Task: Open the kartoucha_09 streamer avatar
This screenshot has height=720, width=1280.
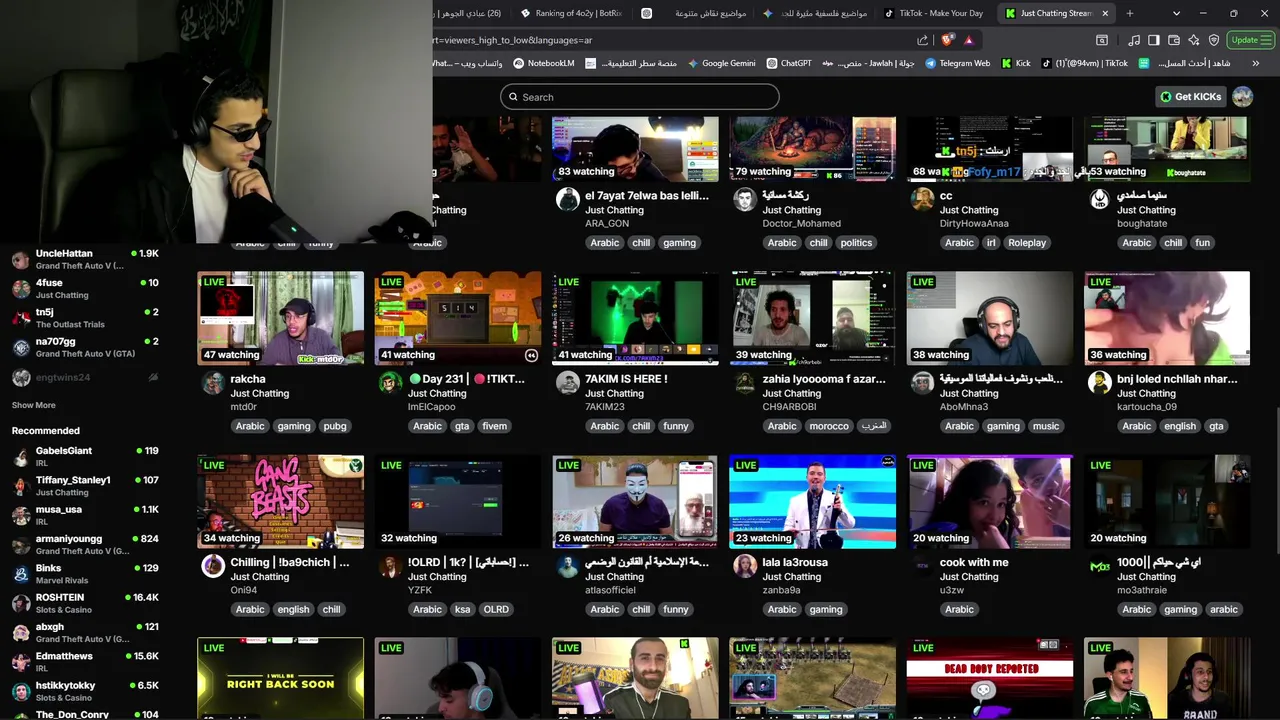Action: point(1099,382)
